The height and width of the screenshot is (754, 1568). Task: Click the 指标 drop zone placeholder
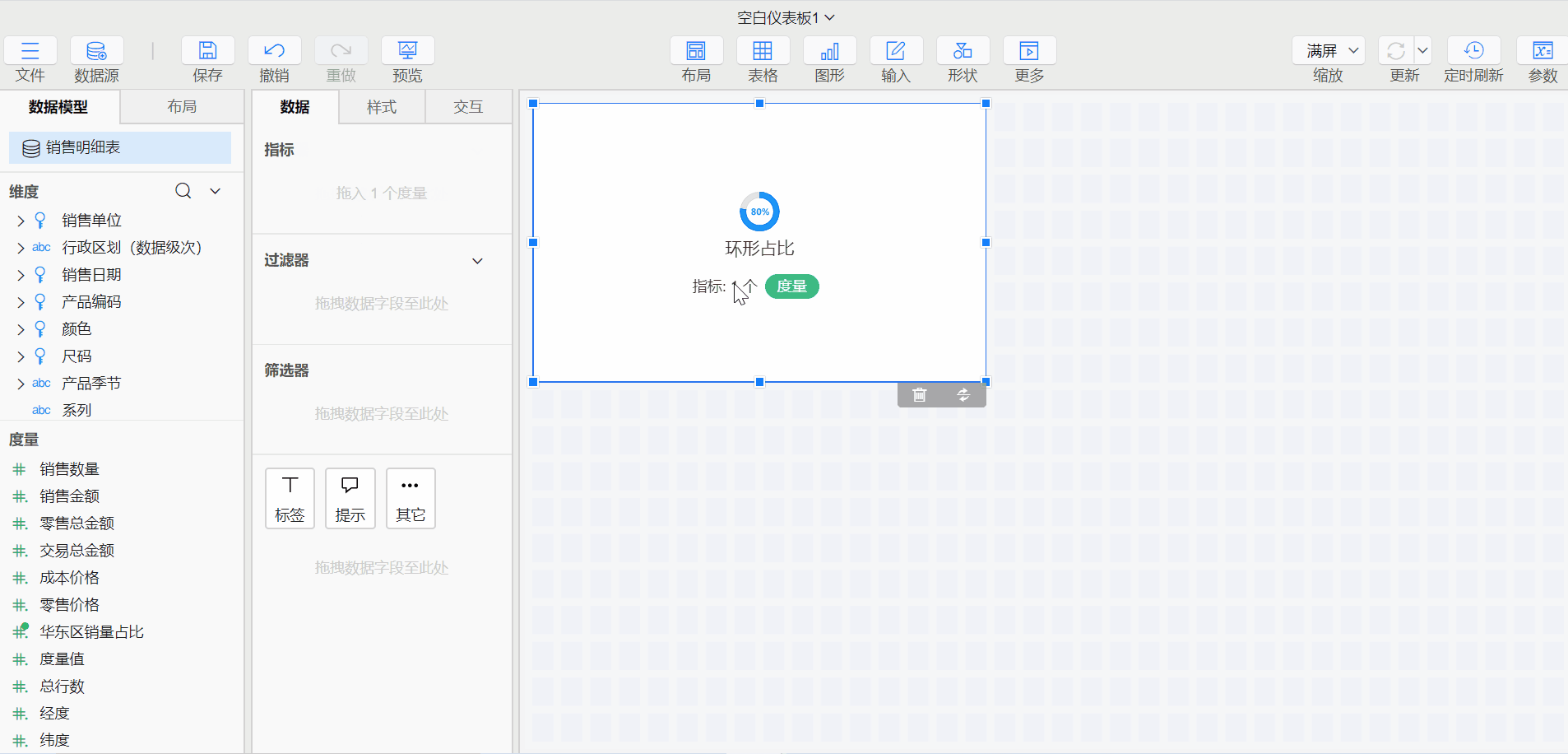coord(382,193)
